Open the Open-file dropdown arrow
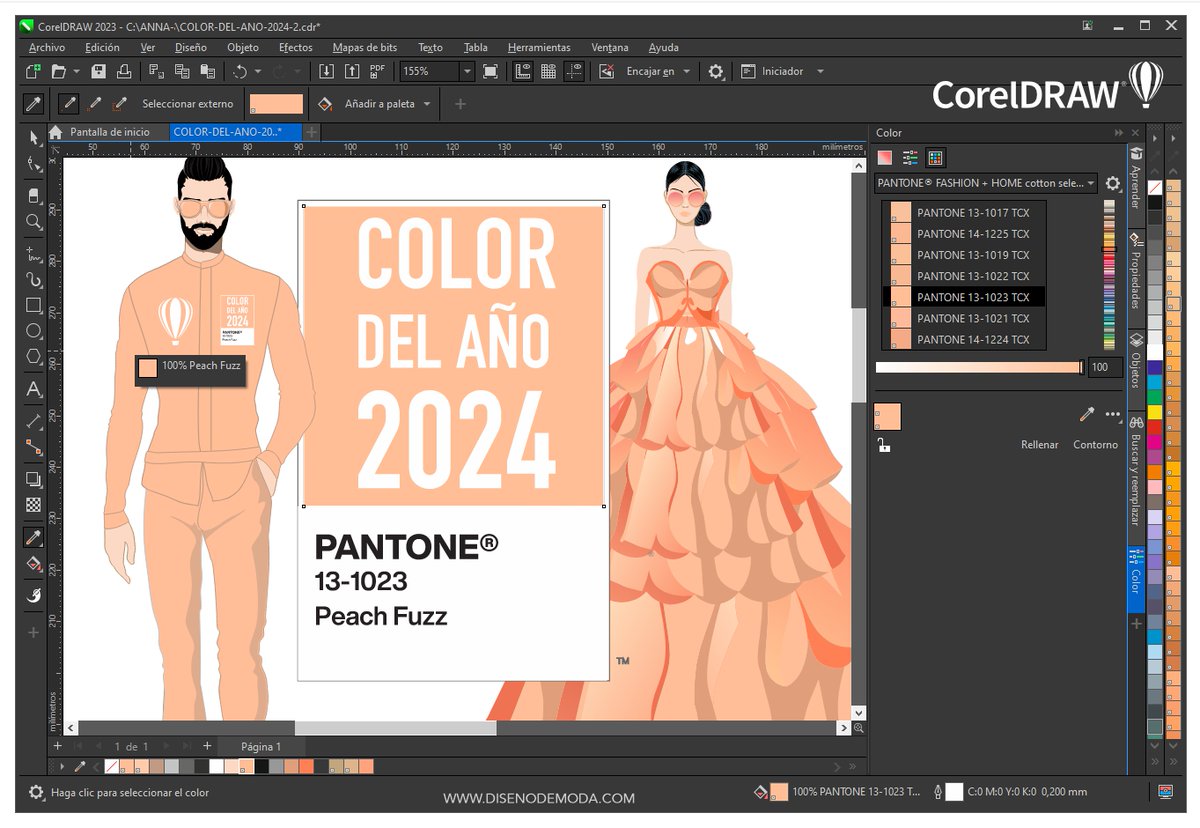1200x828 pixels. coord(76,71)
